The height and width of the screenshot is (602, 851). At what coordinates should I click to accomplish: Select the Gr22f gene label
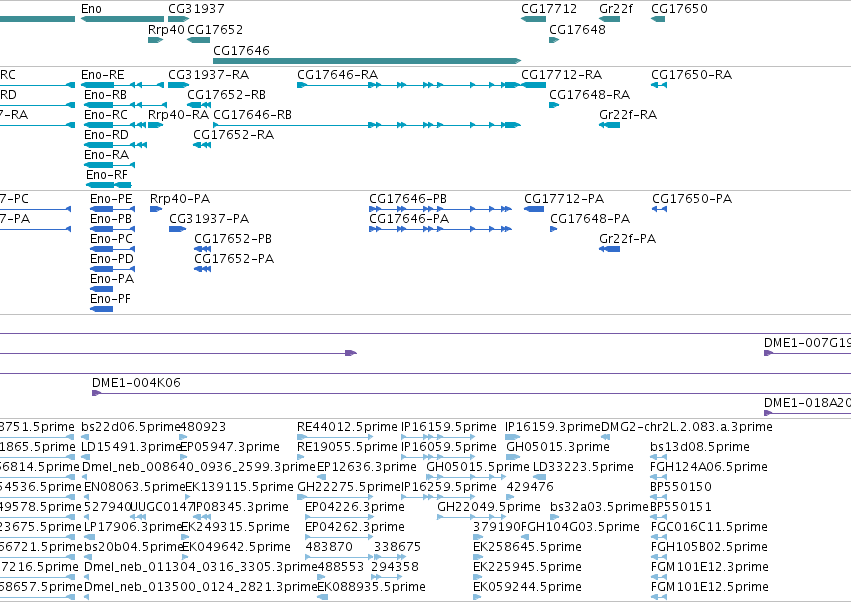click(x=616, y=9)
